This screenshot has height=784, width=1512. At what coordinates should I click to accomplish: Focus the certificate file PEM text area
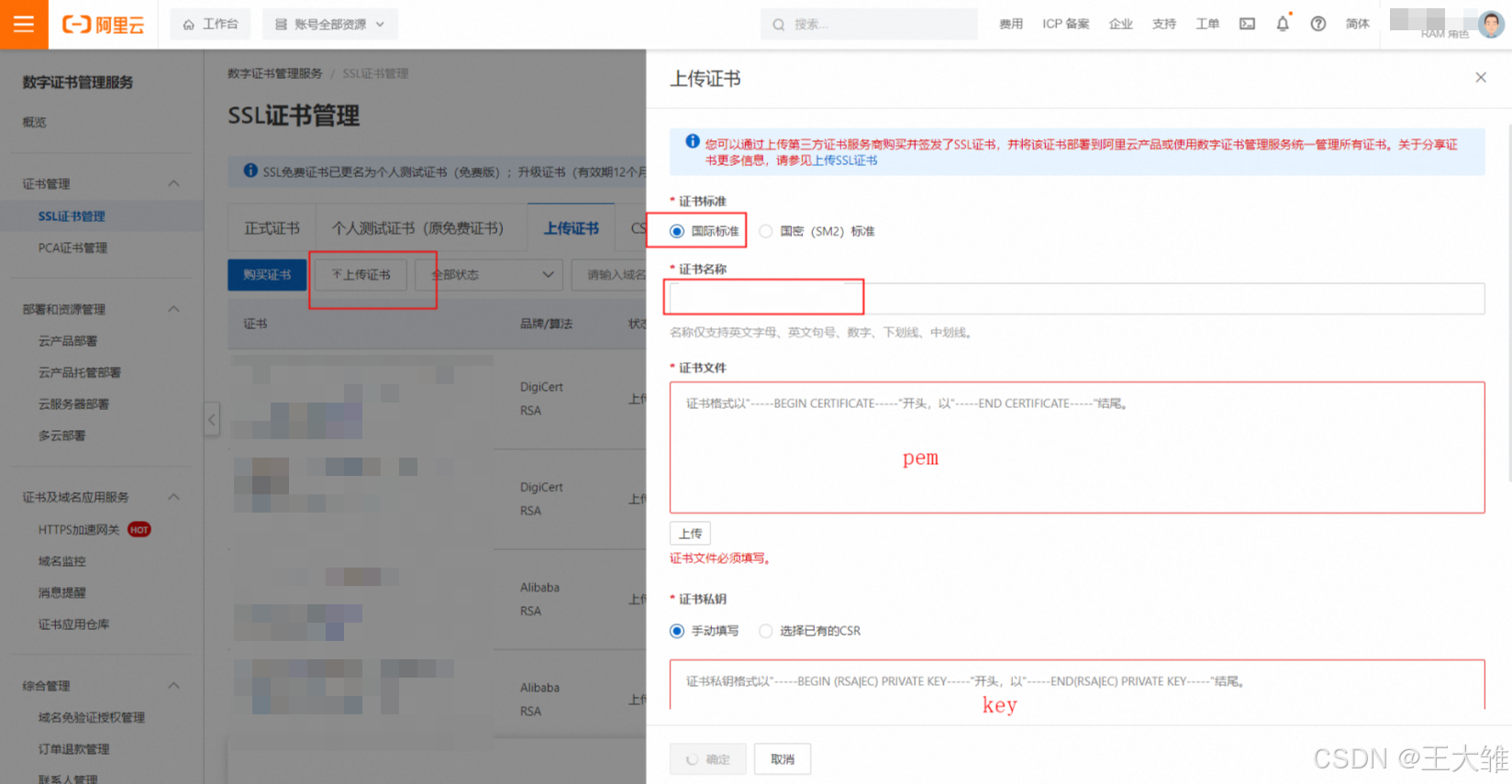[1077, 447]
